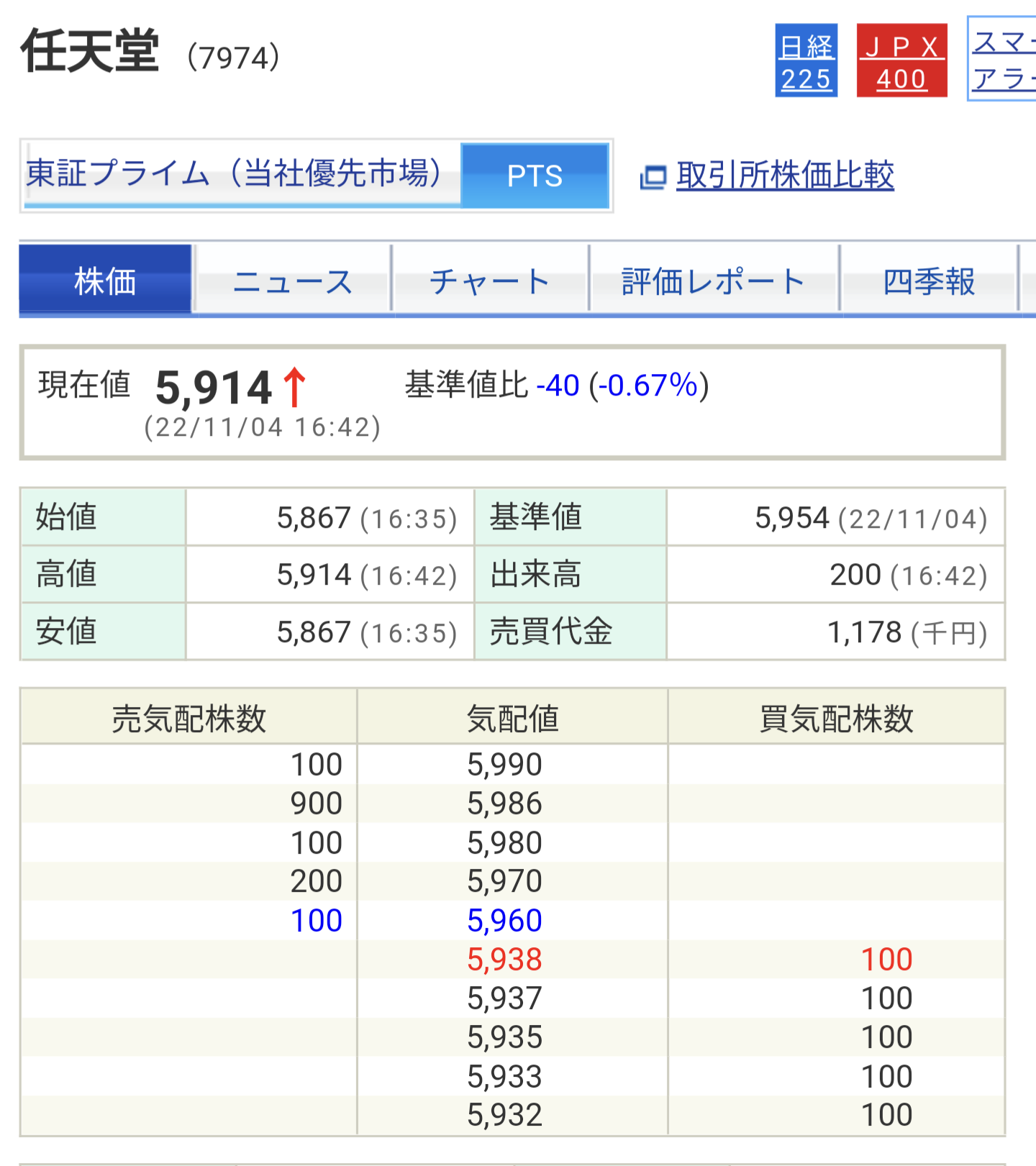Click the -40 (-0.67%) change value
Screen dimensions: 1036x1166
tap(623, 386)
